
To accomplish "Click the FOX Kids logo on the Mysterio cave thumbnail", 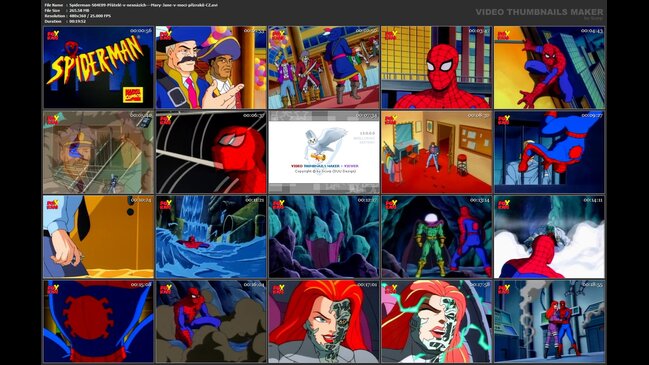I will pos(391,204).
